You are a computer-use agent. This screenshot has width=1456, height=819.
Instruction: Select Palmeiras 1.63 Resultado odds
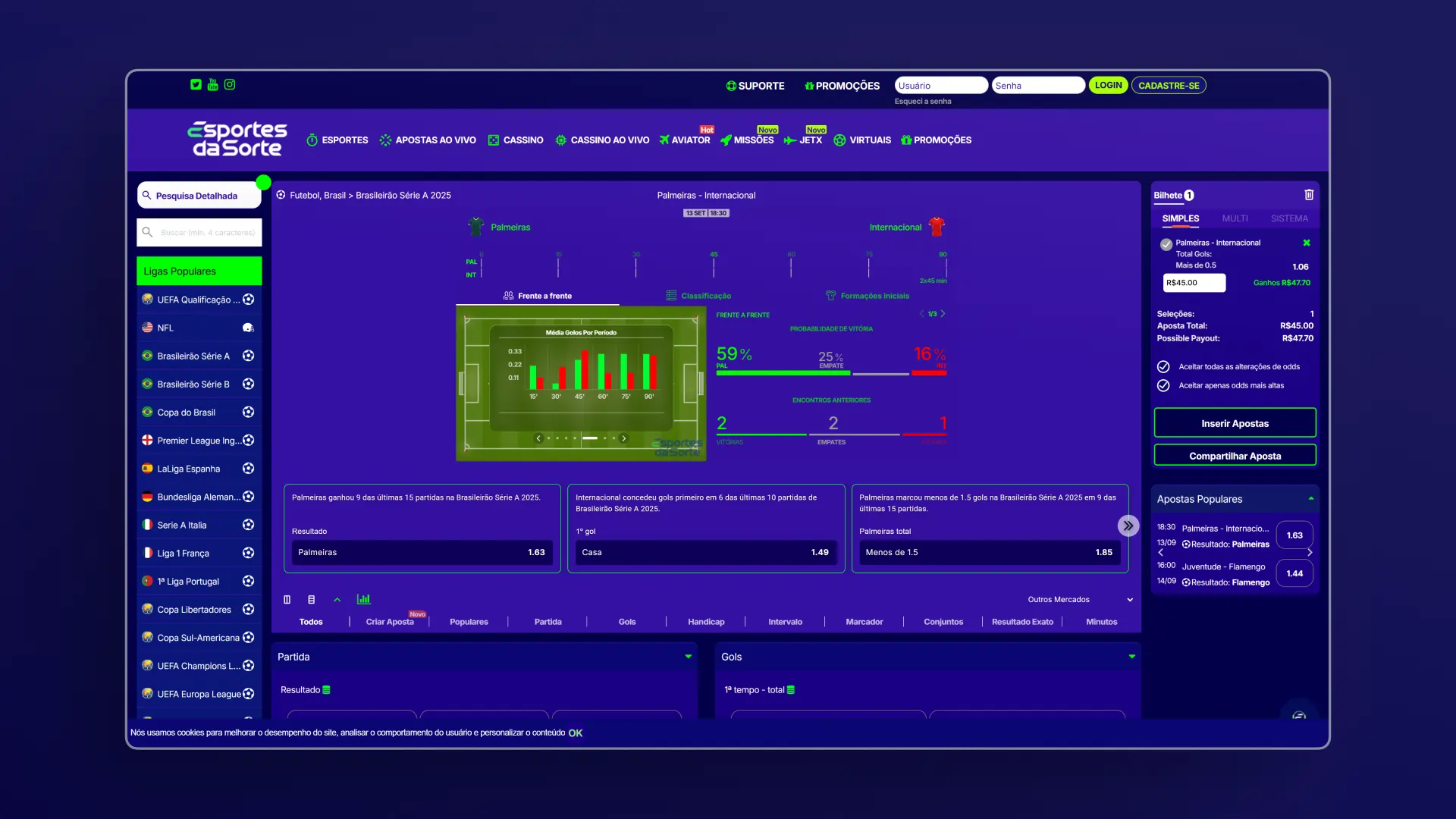coord(422,552)
